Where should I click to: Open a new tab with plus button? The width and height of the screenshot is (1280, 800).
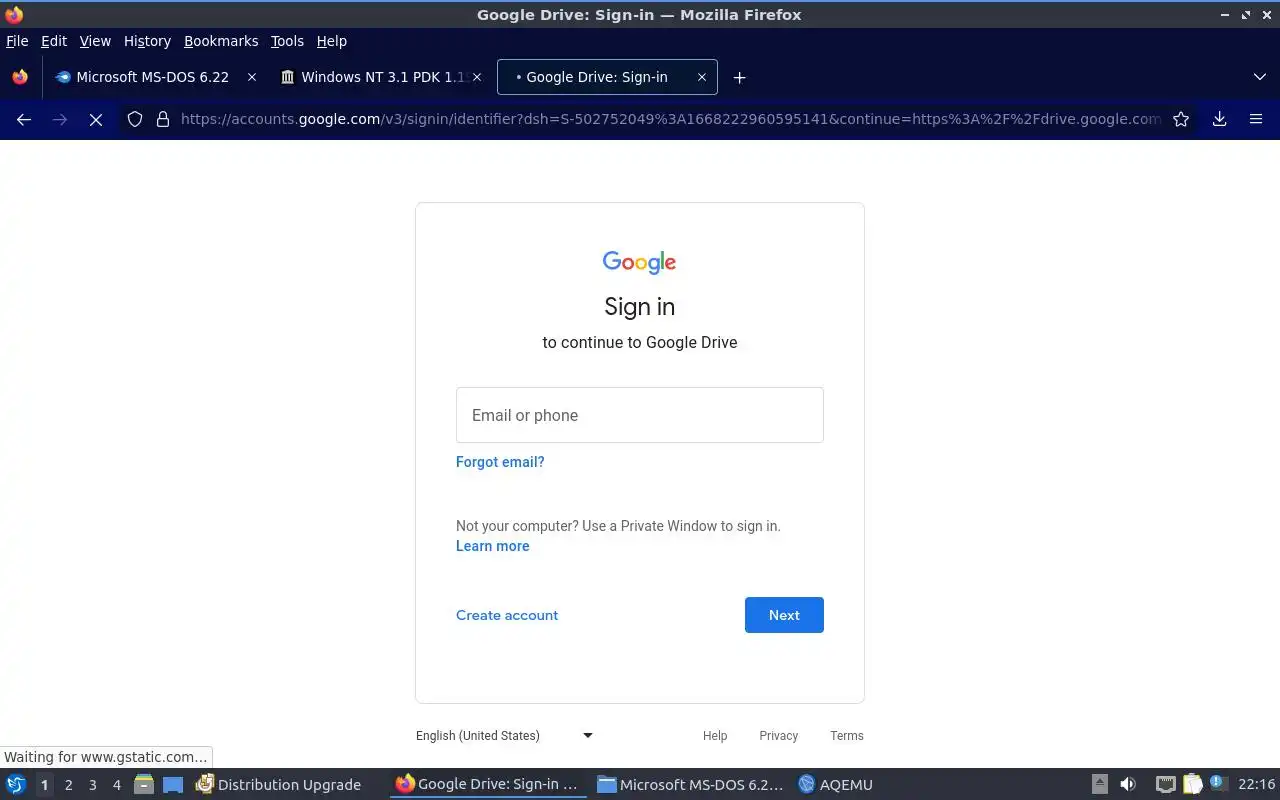click(x=739, y=77)
